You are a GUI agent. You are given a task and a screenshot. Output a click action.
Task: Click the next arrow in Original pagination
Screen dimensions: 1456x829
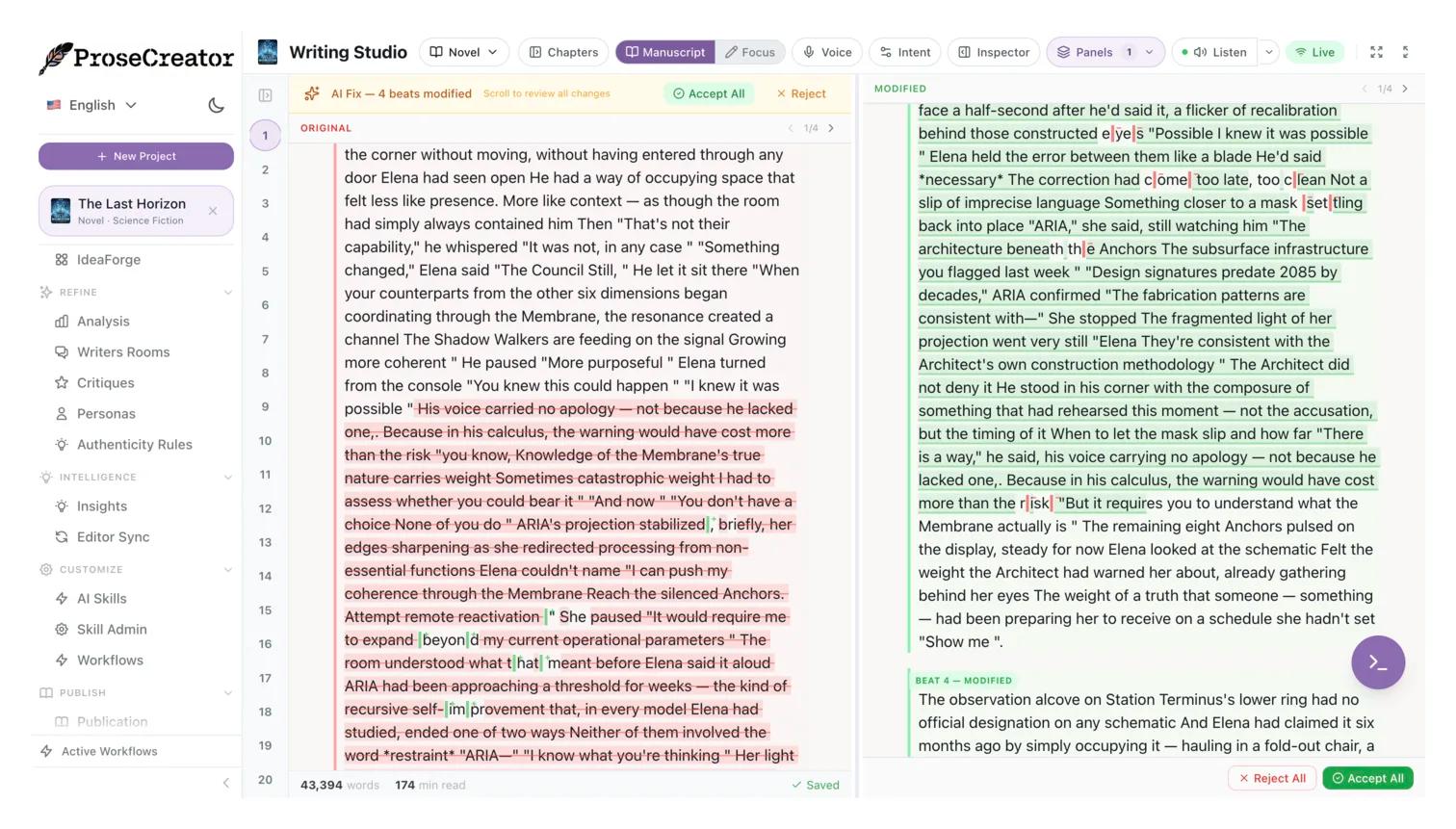(x=832, y=127)
